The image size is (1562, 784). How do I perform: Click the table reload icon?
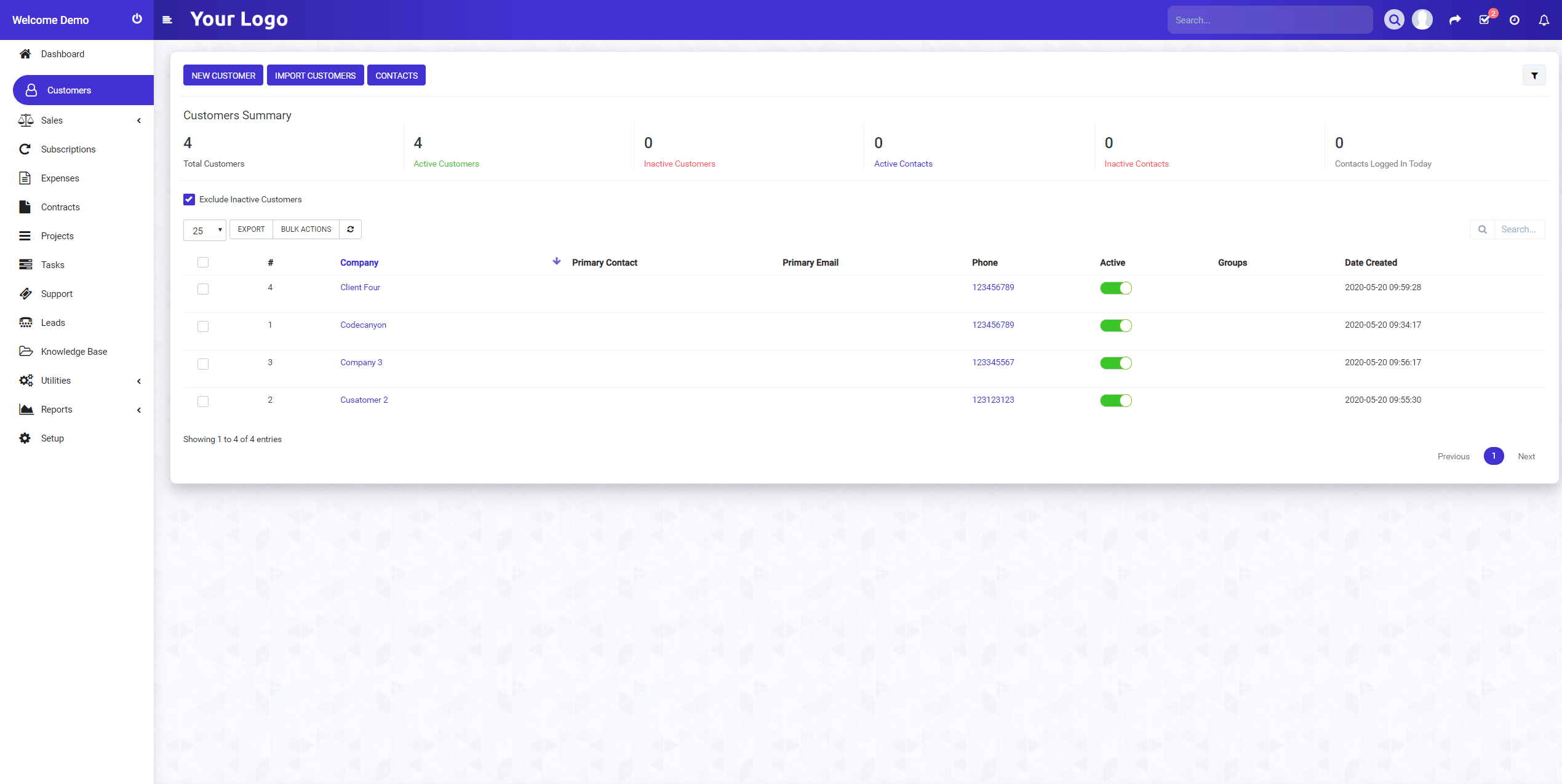[350, 229]
